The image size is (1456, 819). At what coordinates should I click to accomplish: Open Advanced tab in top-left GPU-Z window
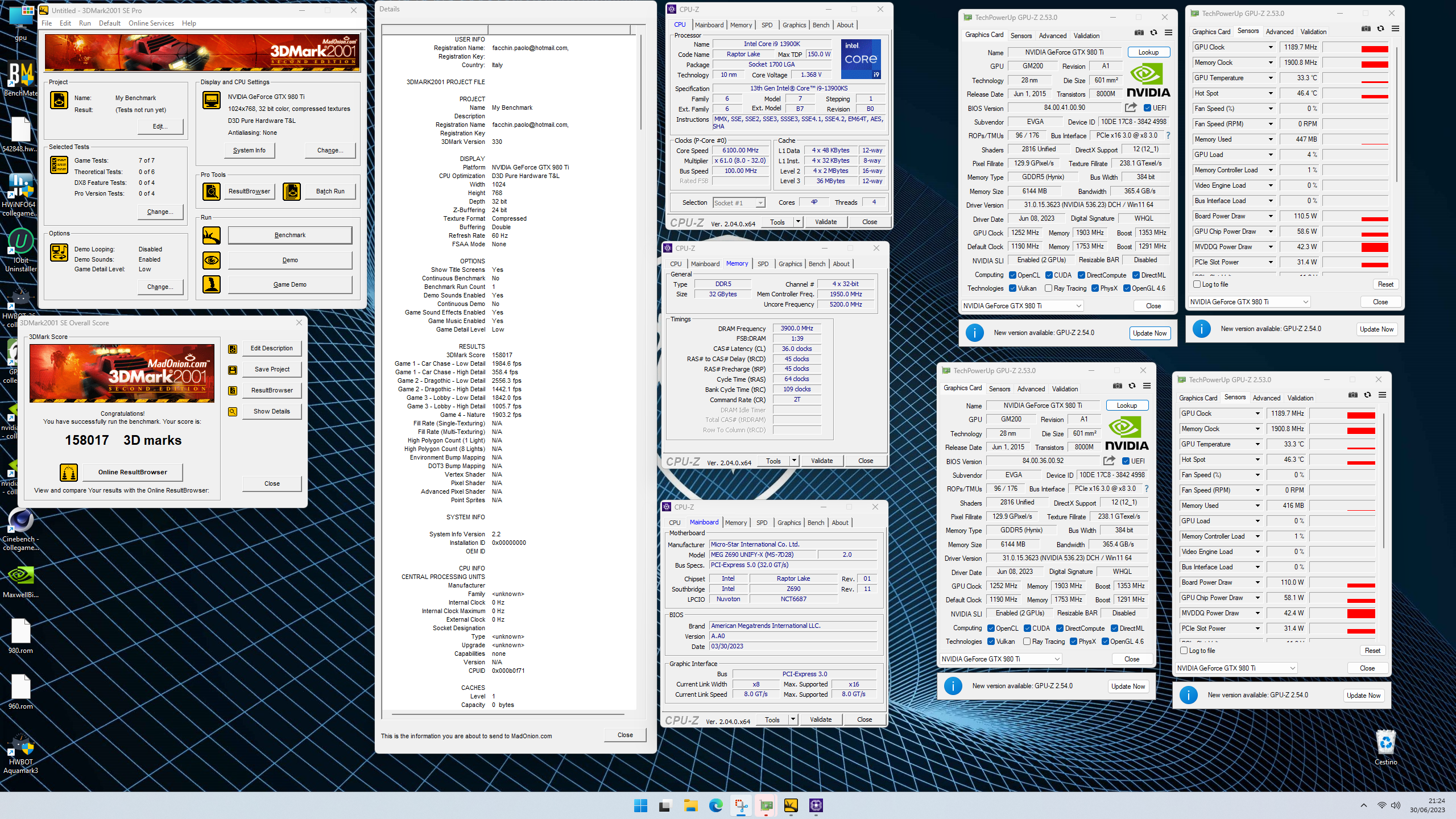point(1052,36)
